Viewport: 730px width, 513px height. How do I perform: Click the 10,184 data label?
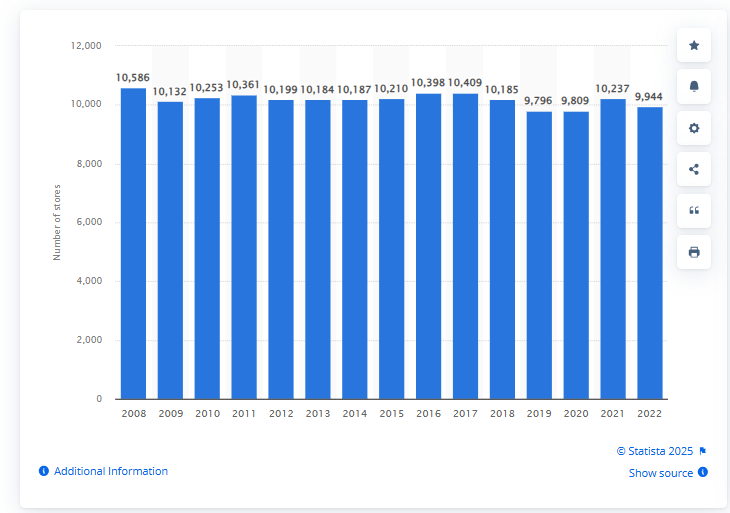(317, 89)
